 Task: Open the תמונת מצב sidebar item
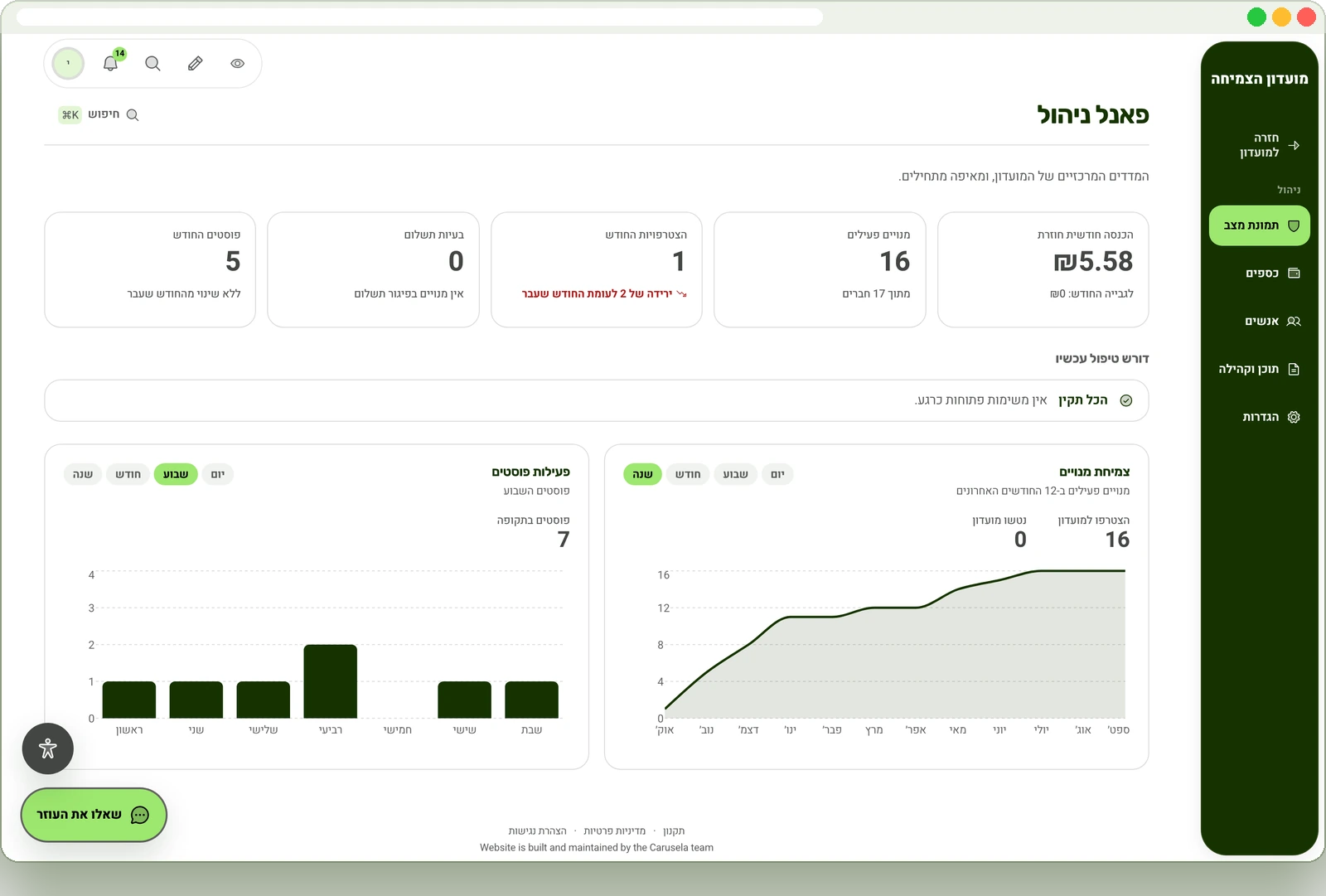pos(1260,225)
